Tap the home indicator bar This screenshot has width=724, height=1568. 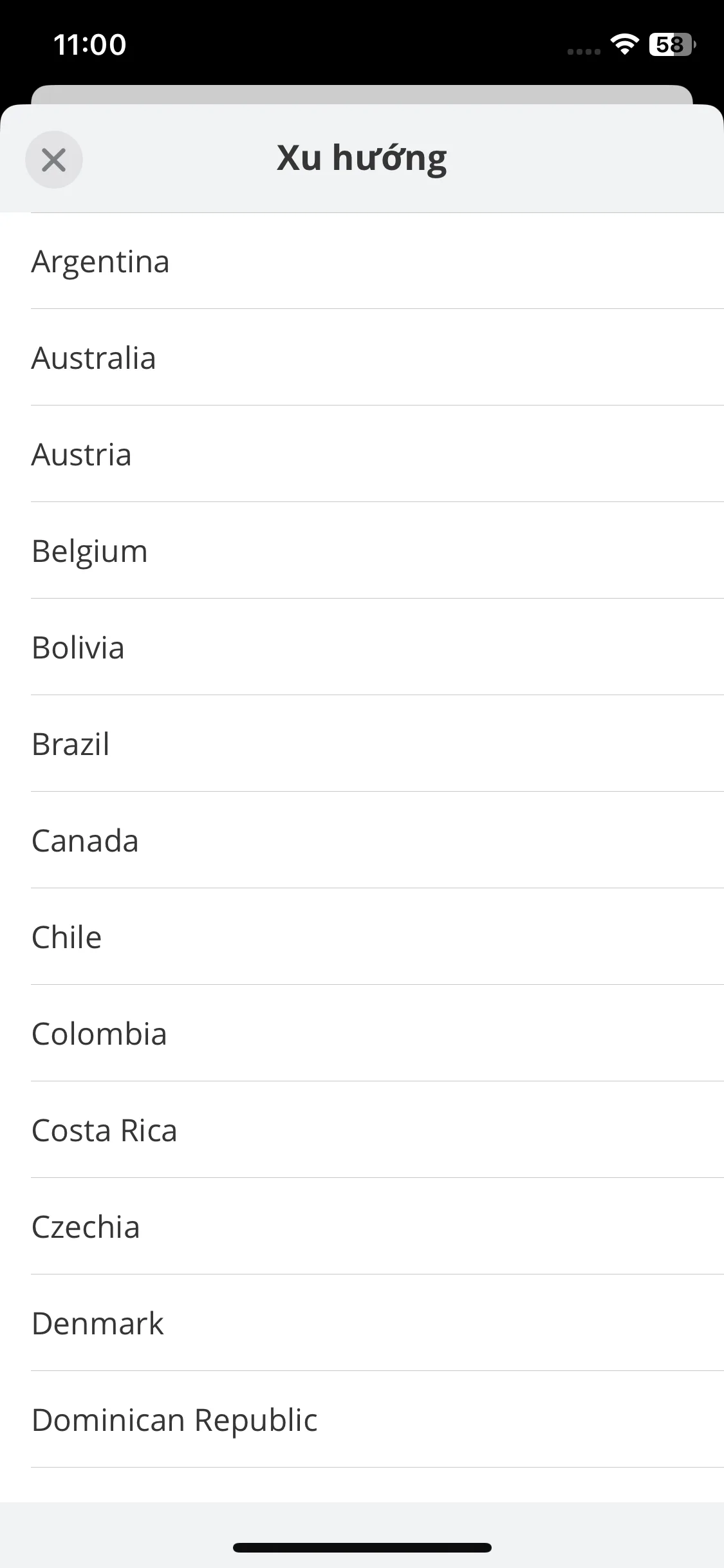point(362,1547)
